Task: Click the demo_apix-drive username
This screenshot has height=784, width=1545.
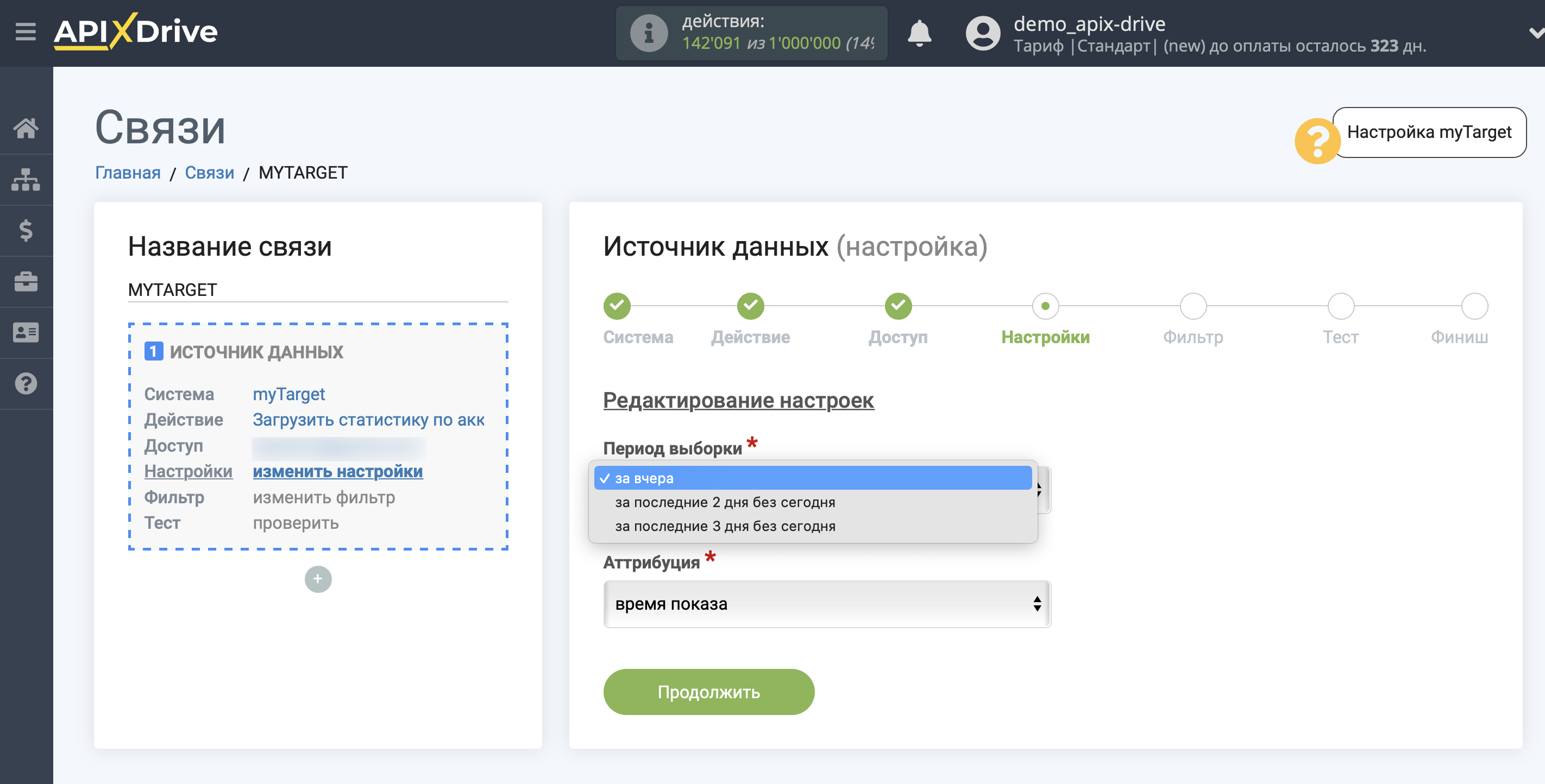Action: click(1089, 23)
